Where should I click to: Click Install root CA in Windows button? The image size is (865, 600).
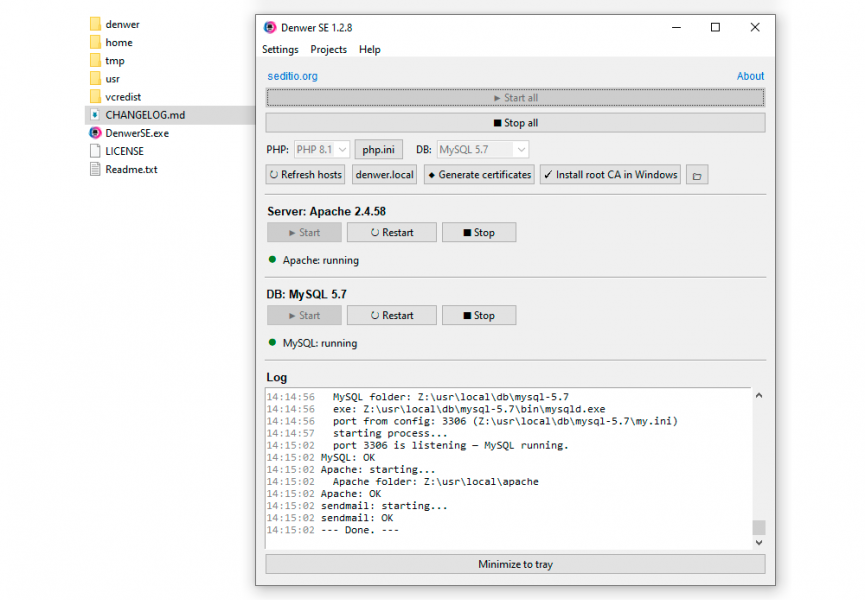610,175
